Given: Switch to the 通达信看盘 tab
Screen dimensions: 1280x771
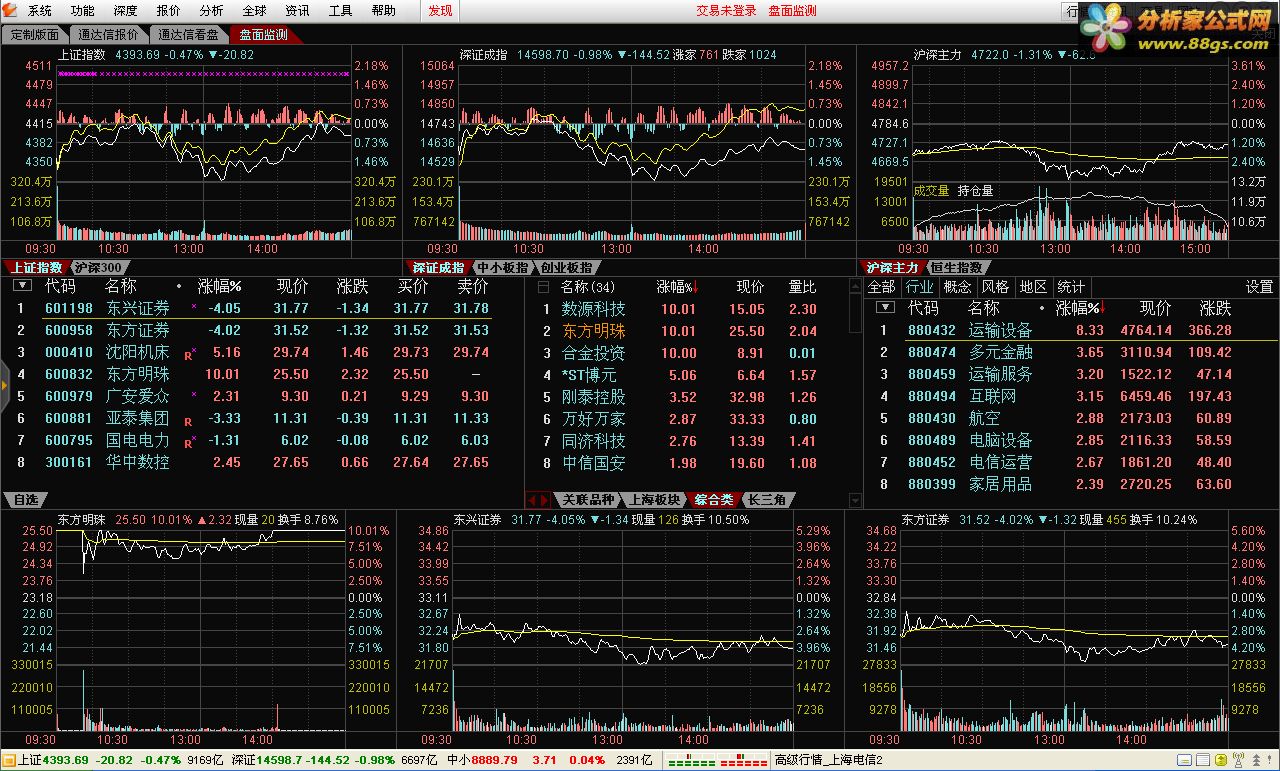Looking at the screenshot, I should point(188,35).
